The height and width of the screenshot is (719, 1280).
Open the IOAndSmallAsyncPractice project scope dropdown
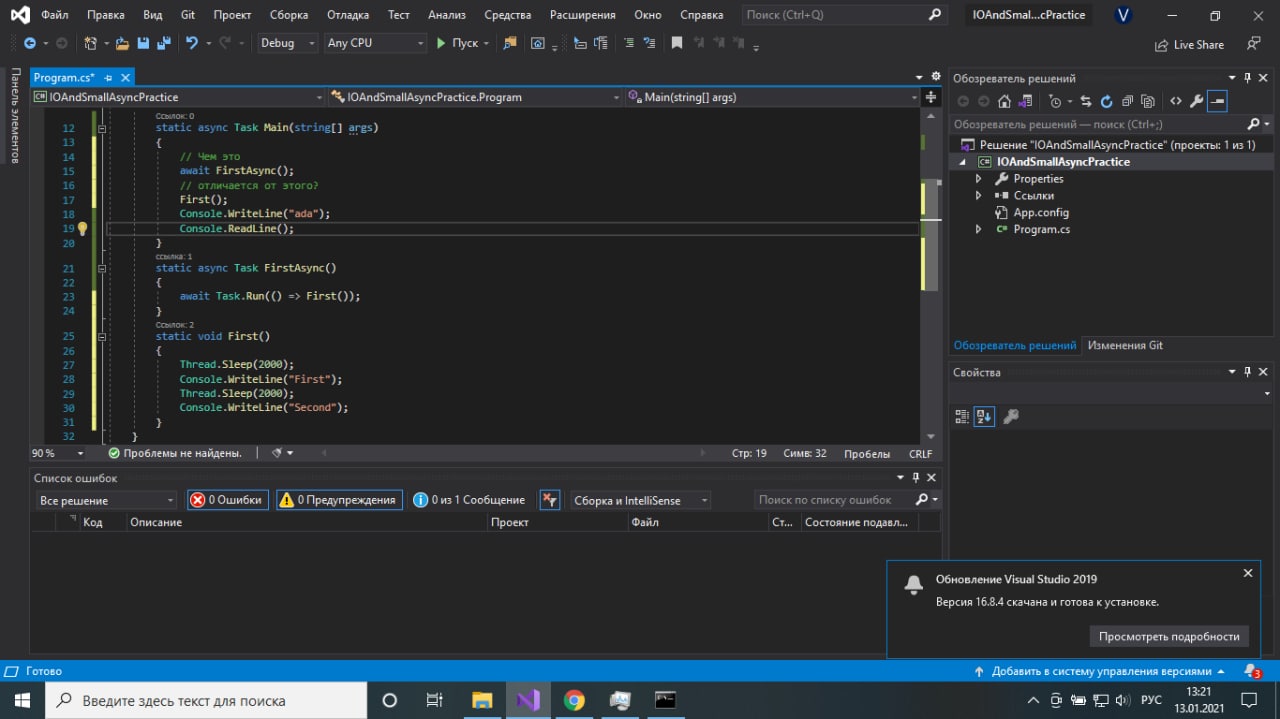[x=178, y=97]
